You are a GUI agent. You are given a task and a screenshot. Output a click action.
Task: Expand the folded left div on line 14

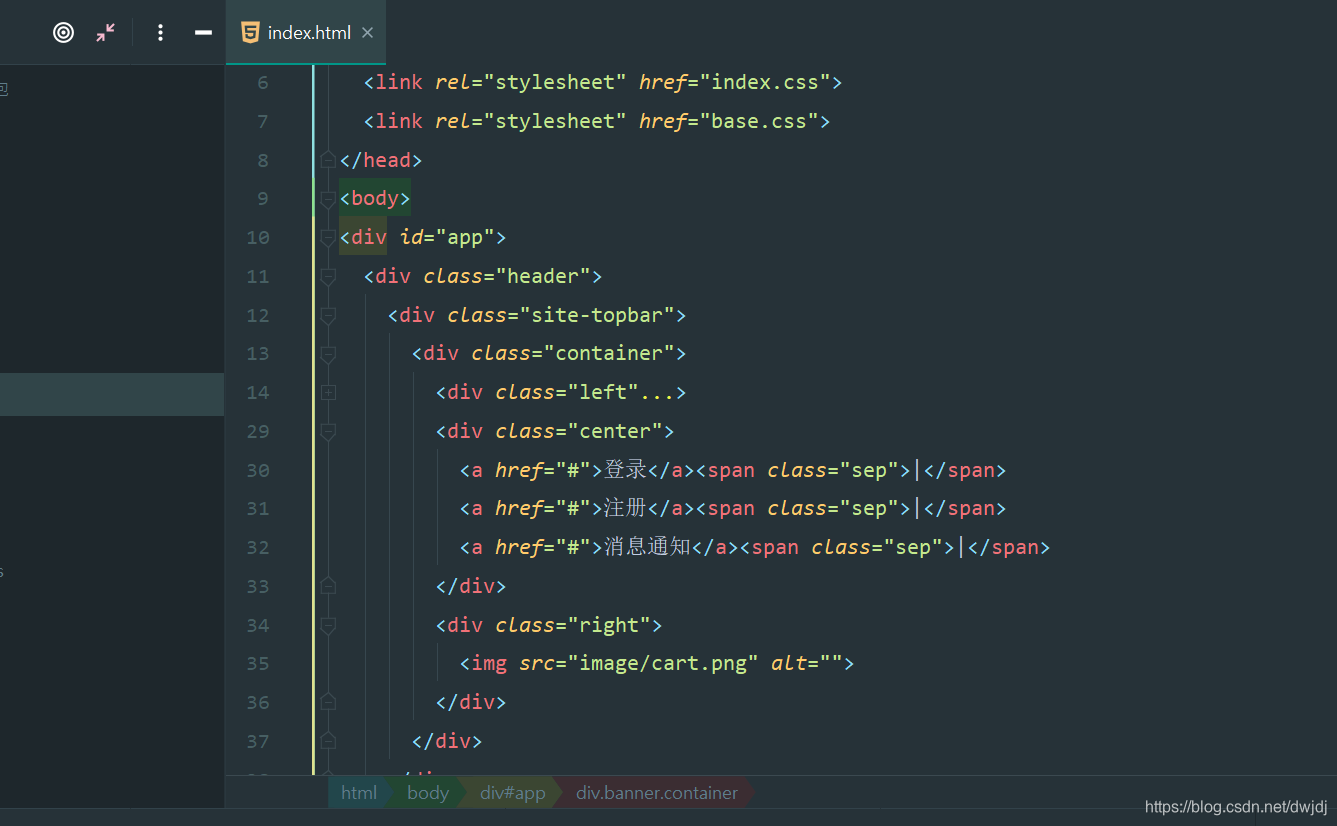328,393
